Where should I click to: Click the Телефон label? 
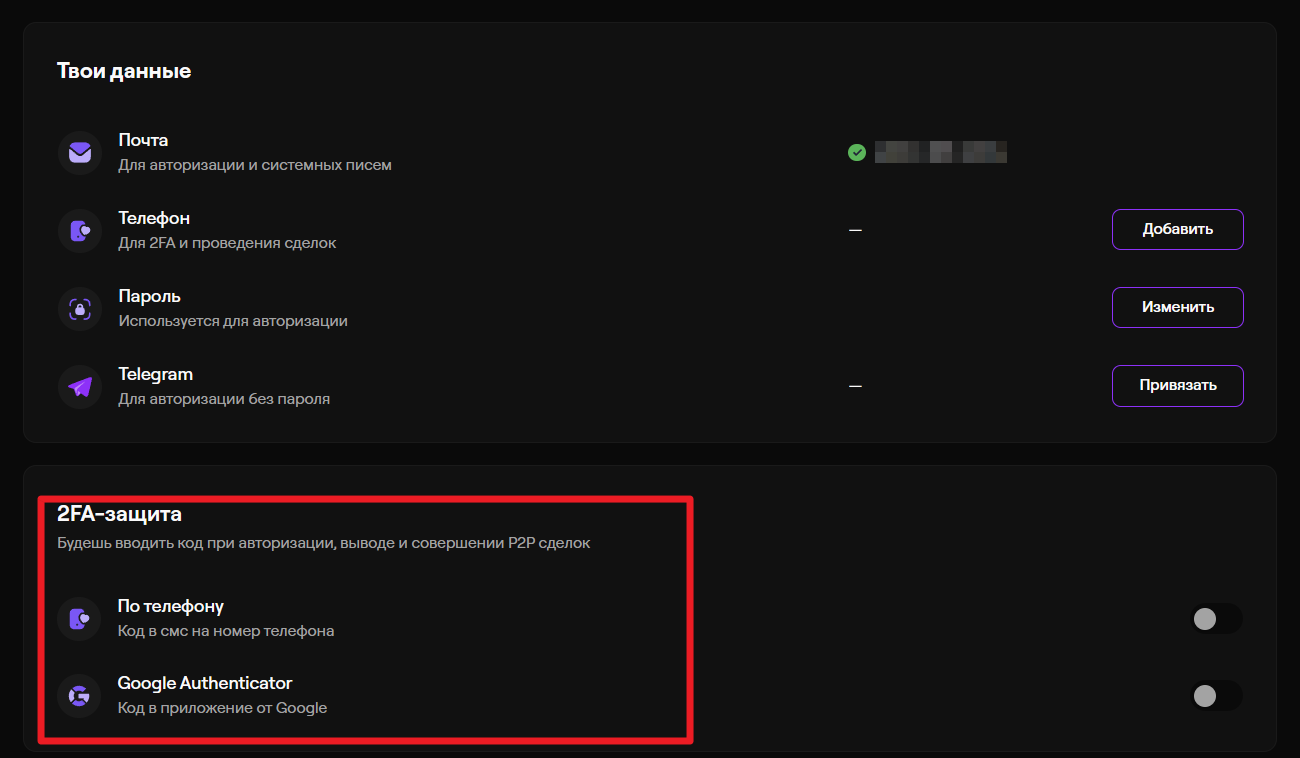coord(154,218)
